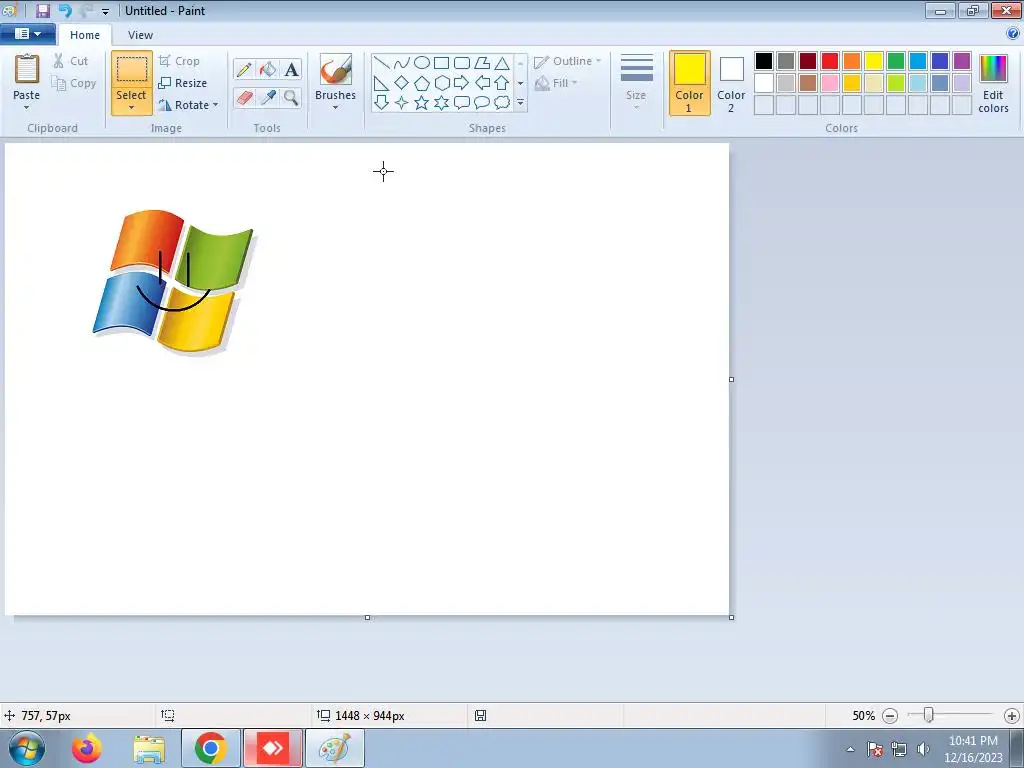Choose the Oval shape

(422, 63)
